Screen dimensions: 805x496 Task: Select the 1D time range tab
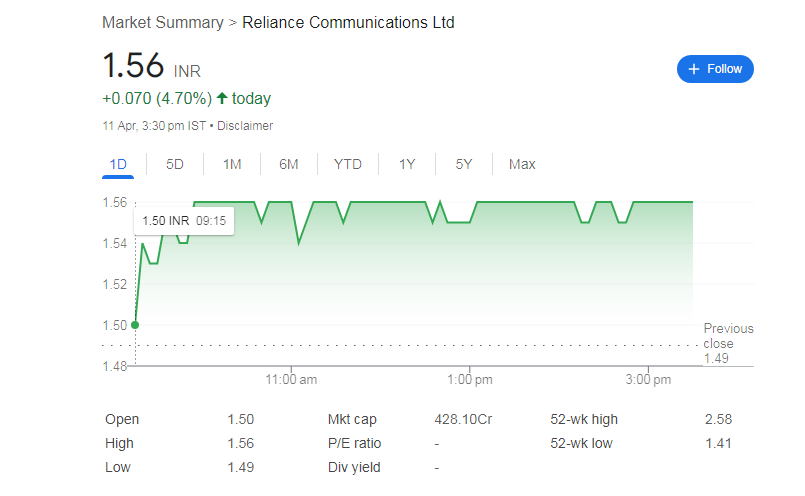point(118,164)
